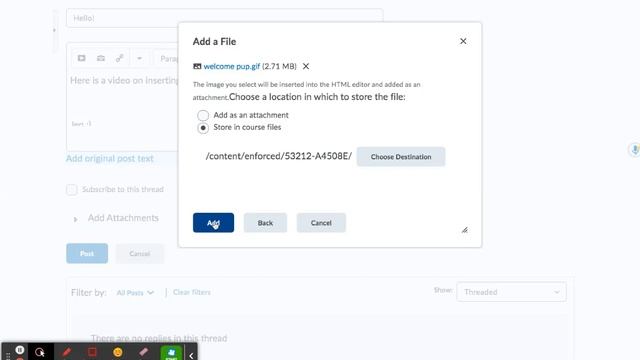Screen dimensions: 640x360
Task: Click the emoji smiley icon
Action: (118, 352)
